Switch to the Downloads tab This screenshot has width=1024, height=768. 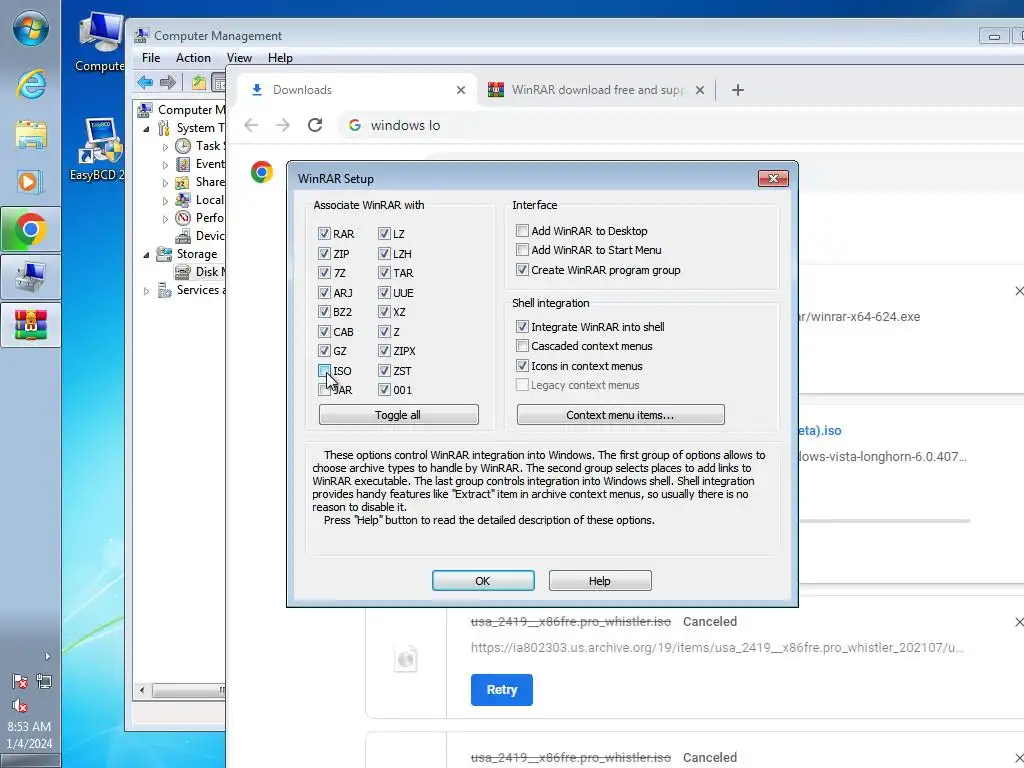(x=356, y=90)
